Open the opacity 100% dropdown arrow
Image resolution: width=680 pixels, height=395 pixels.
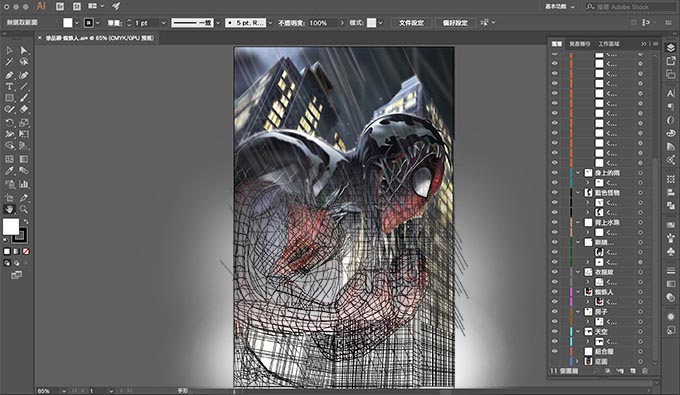click(342, 23)
